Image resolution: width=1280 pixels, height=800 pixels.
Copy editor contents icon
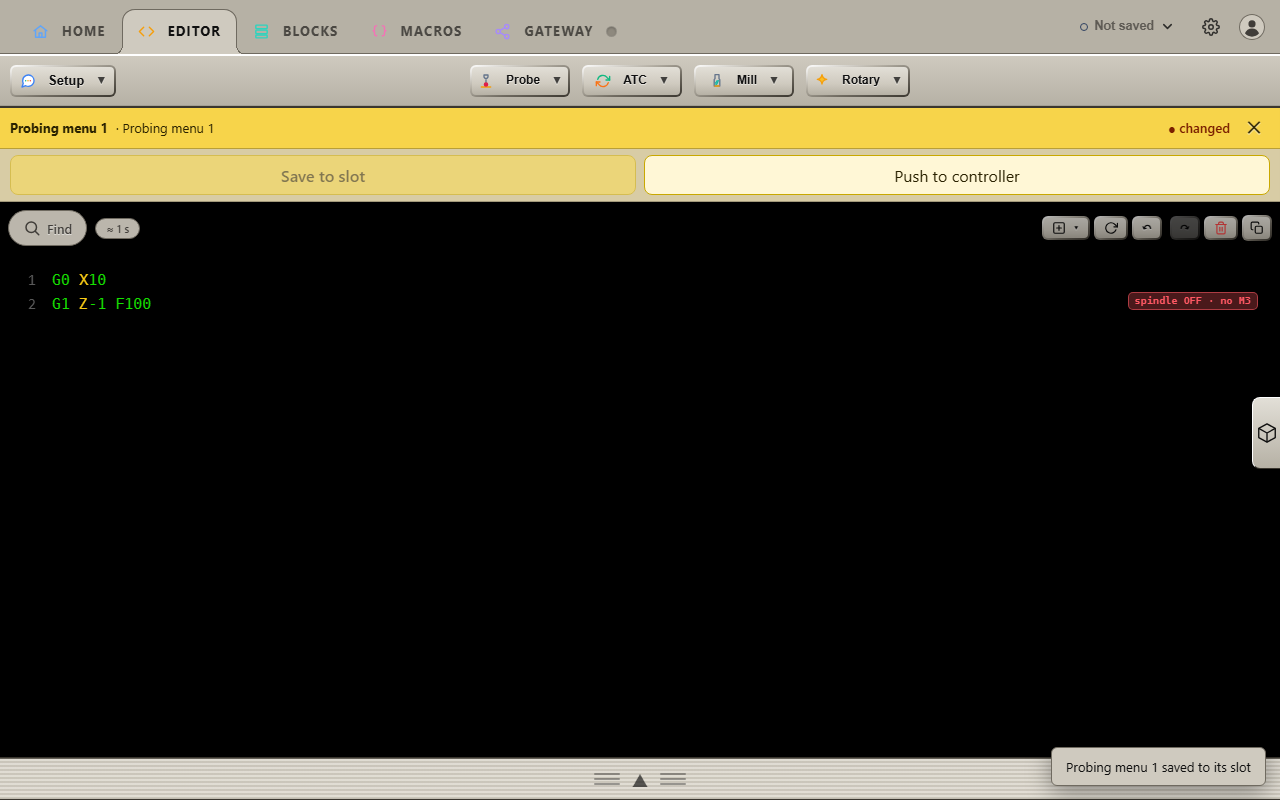1257,228
